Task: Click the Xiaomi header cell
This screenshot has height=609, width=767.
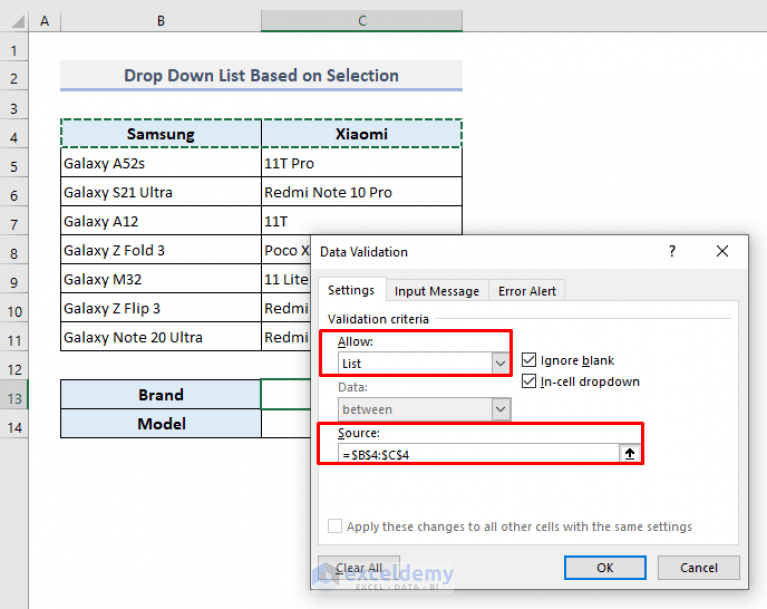Action: pos(361,134)
